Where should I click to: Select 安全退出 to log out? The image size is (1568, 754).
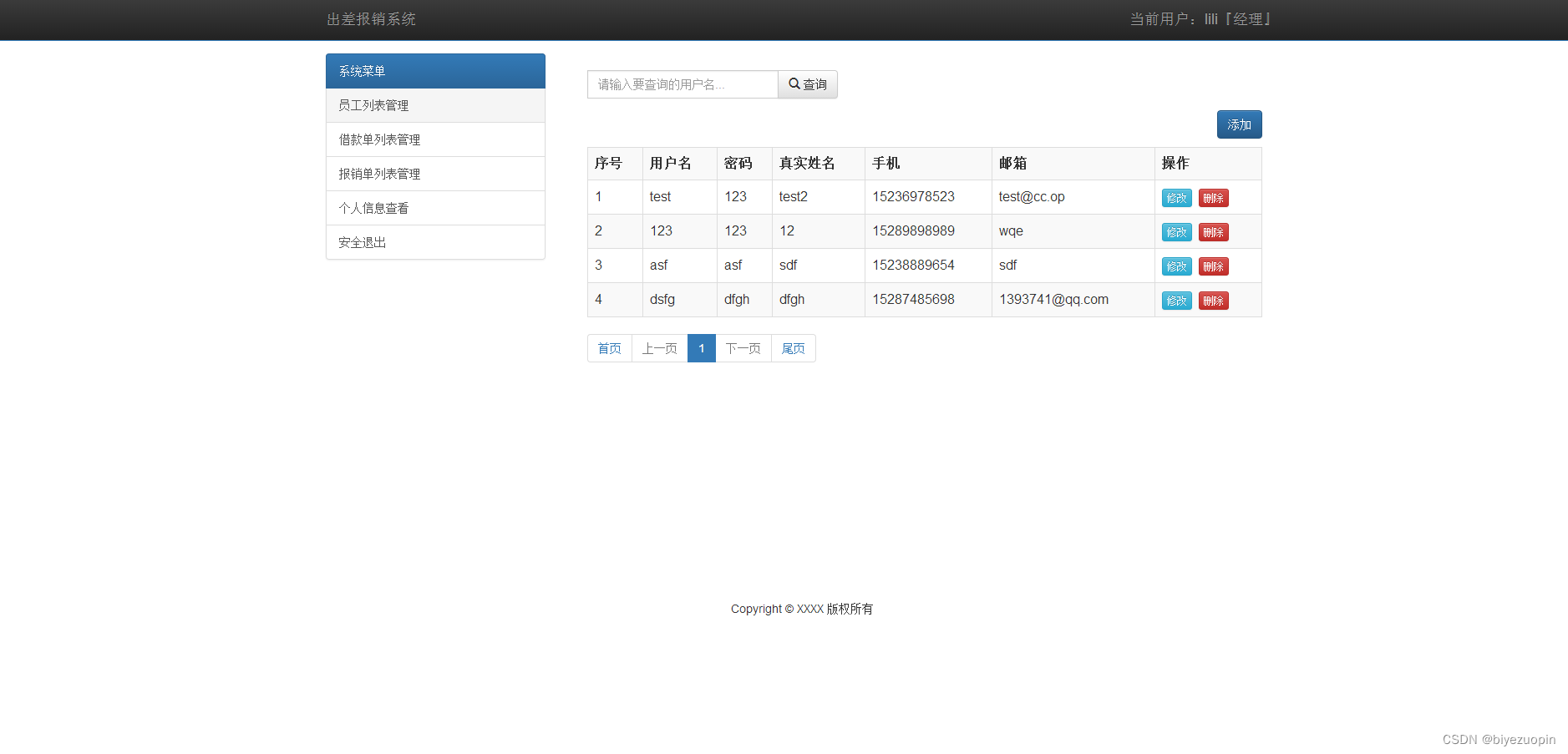pos(435,242)
